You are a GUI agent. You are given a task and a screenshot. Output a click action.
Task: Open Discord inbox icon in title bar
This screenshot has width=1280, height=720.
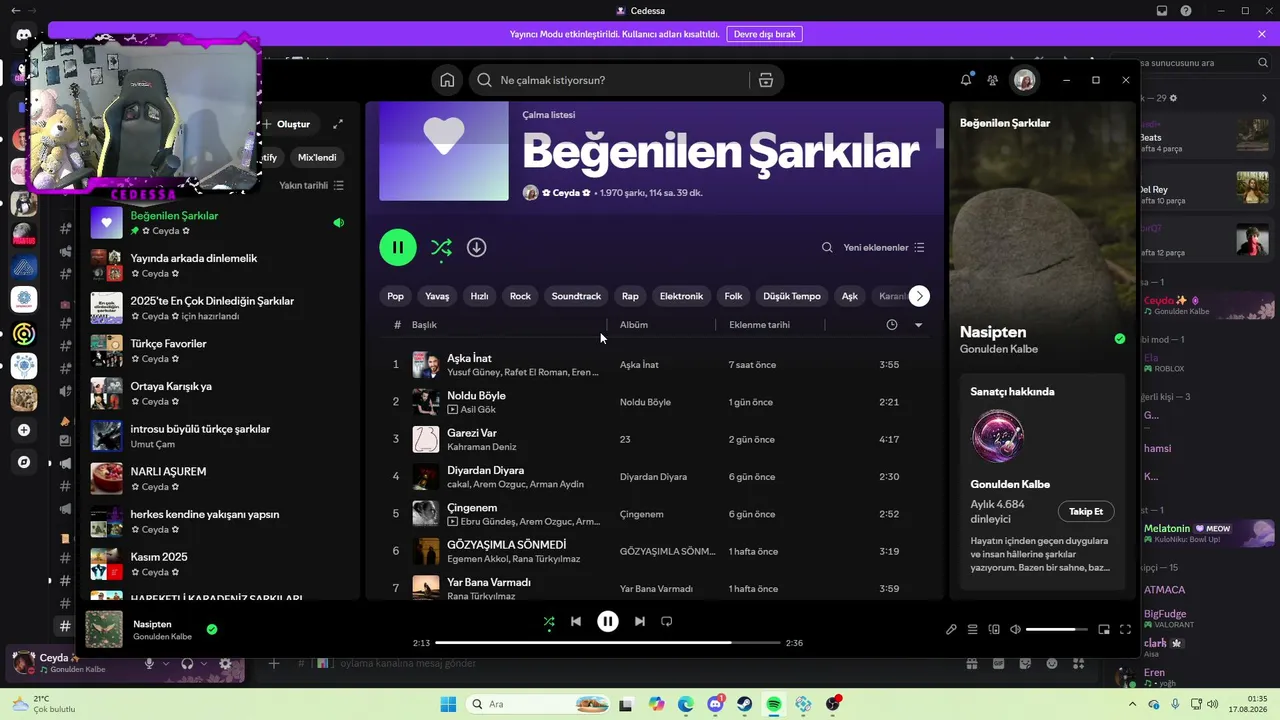tap(1161, 11)
